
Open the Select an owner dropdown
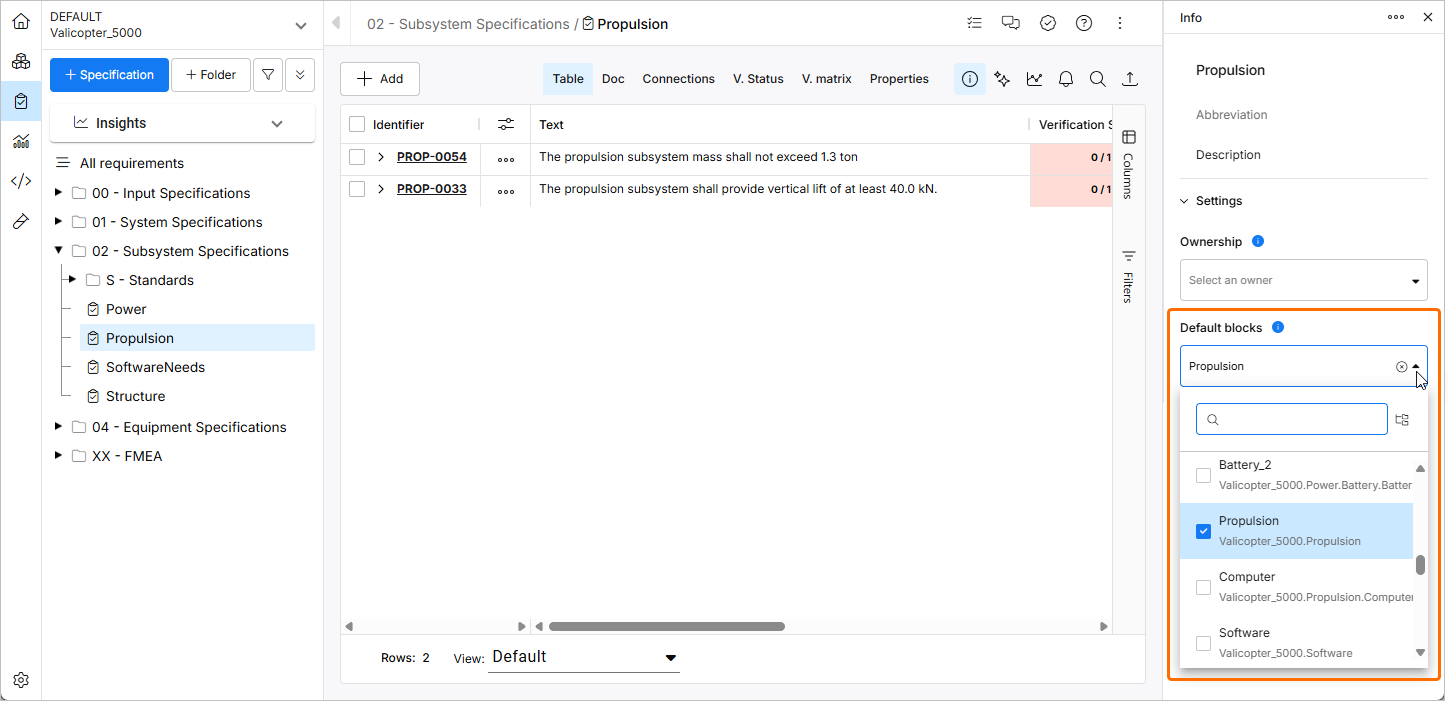coord(1304,280)
